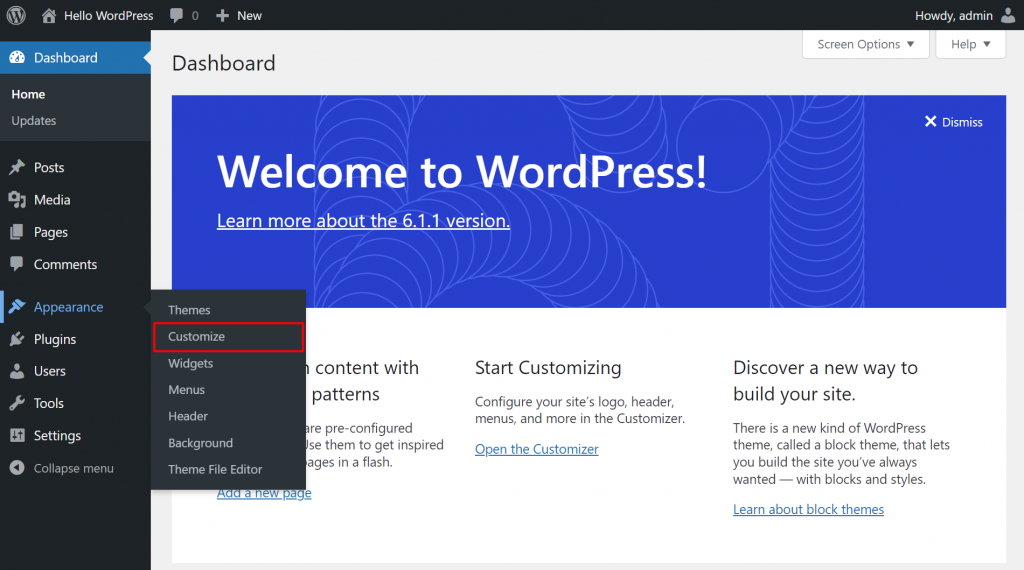1024x570 pixels.
Task: Click the Posts pushpin icon
Action: [17, 167]
